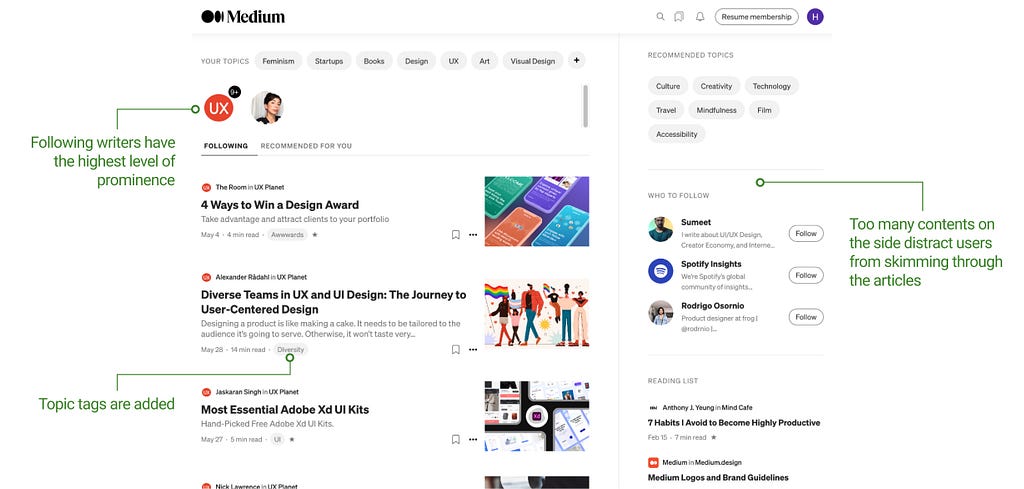The width and height of the screenshot is (1024, 489).
Task: Follow Spotify Insights
Action: click(806, 276)
